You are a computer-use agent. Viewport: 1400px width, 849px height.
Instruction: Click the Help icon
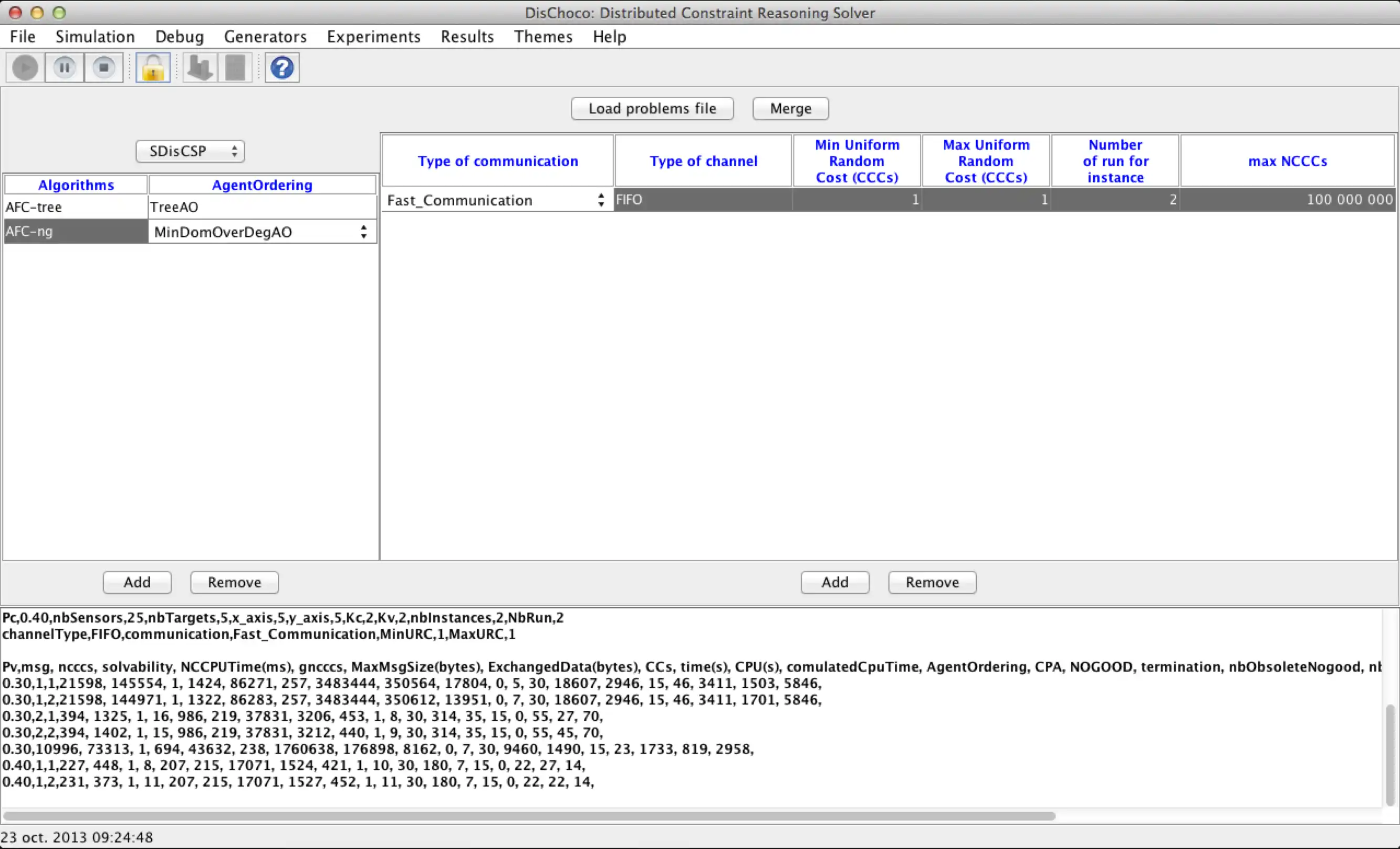[x=282, y=67]
